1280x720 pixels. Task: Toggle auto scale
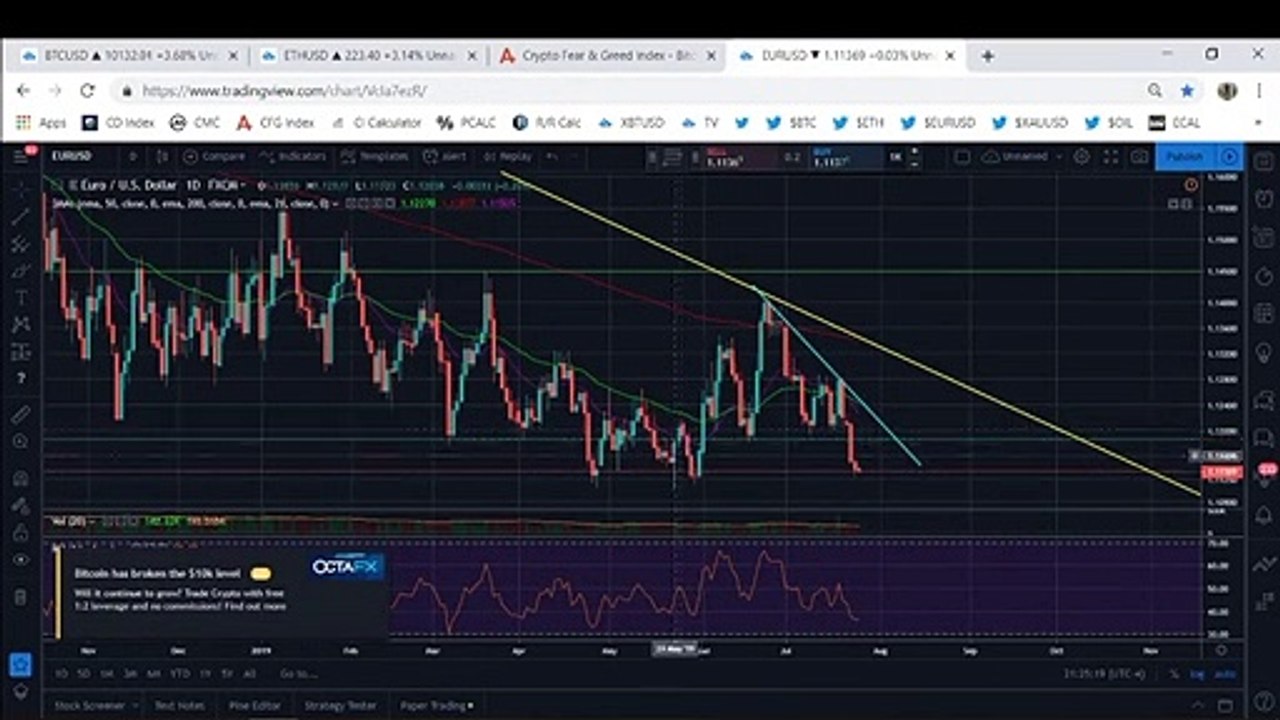click(x=1224, y=675)
